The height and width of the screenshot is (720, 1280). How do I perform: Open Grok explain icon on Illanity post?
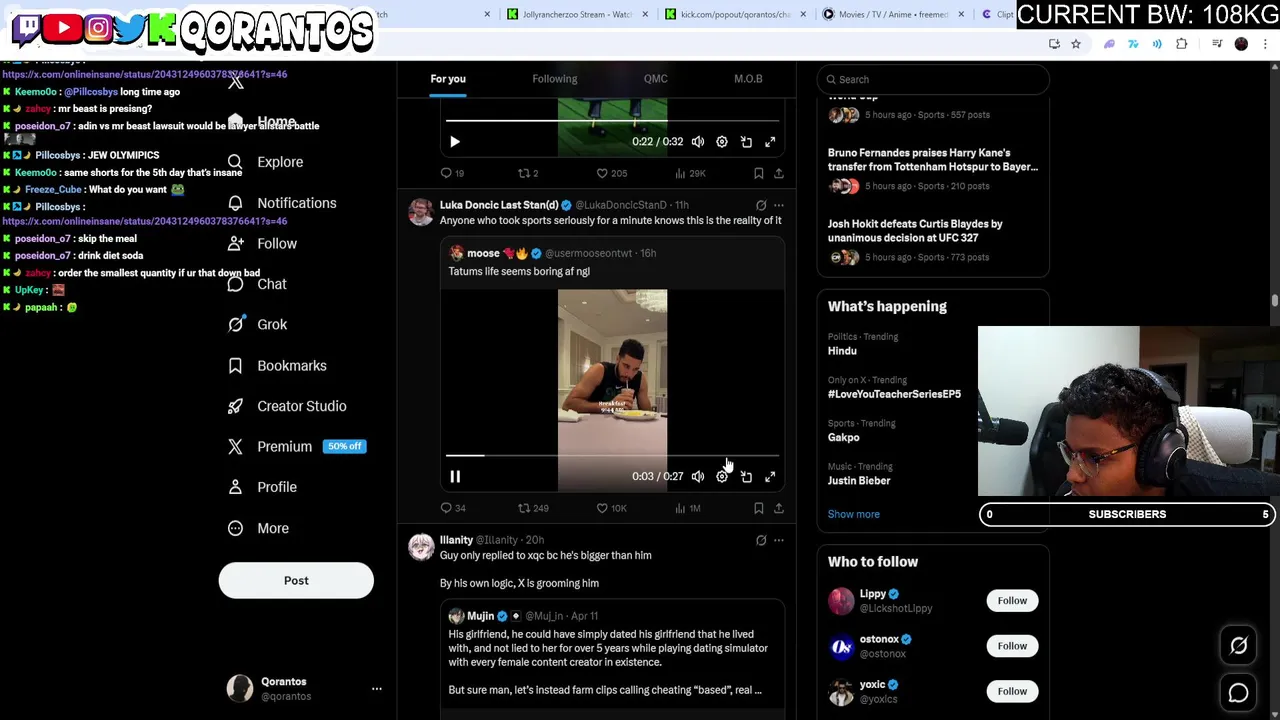click(761, 540)
